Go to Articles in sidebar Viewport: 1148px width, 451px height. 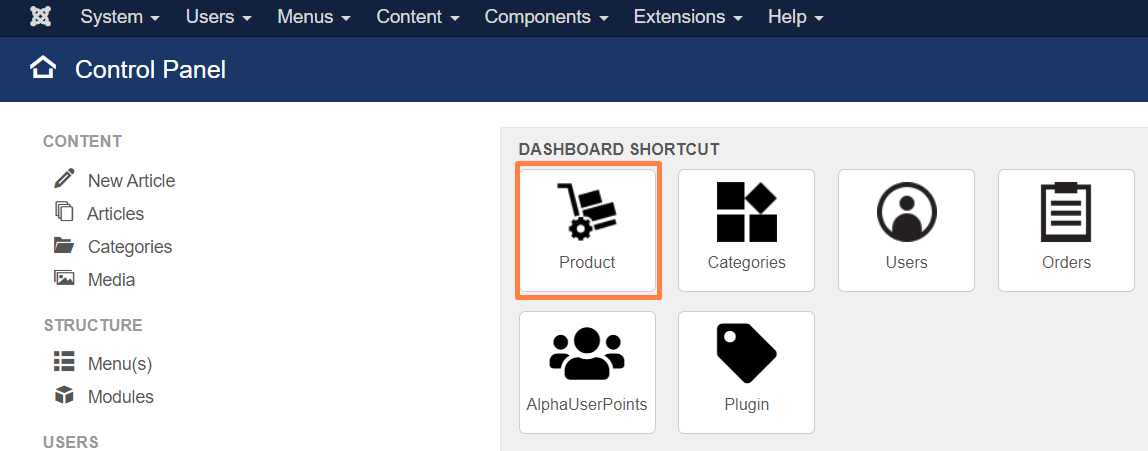point(116,214)
